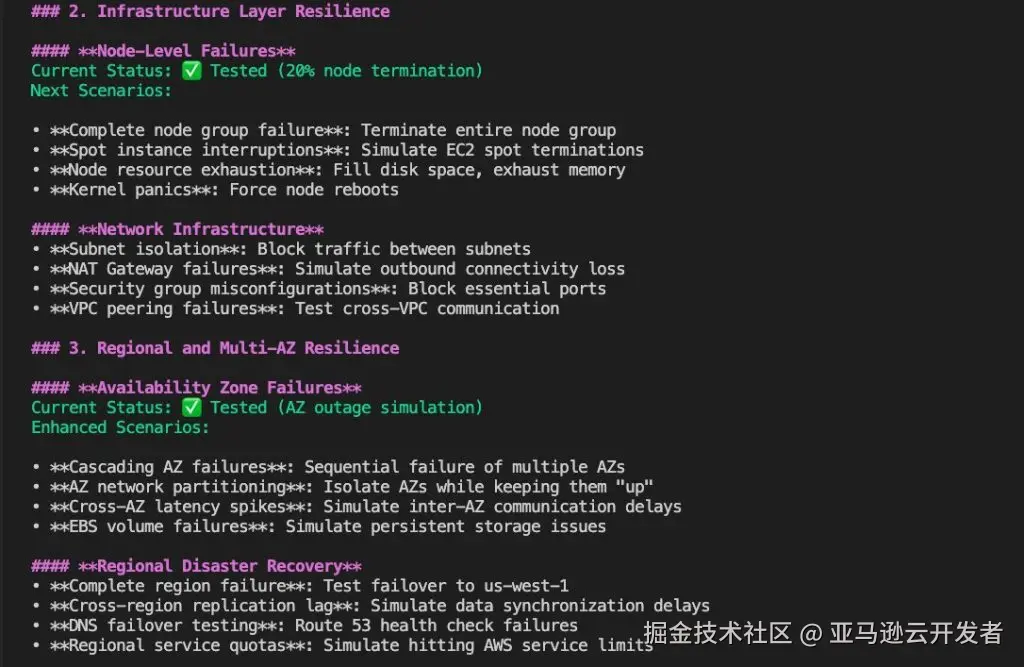
Task: Click the 'Spot instance interruptions' bullet line
Action: click(x=338, y=150)
